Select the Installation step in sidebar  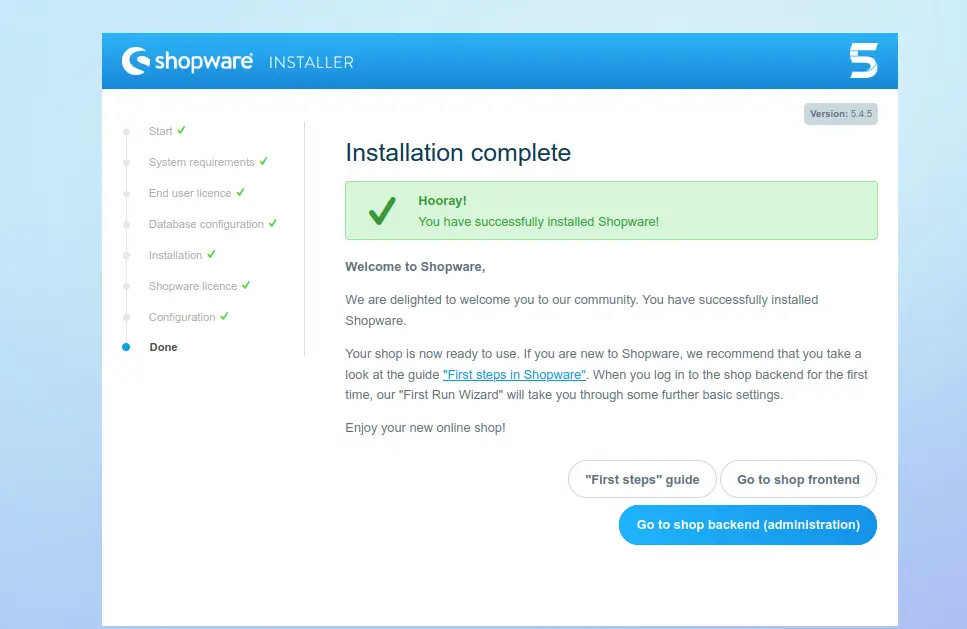pos(175,255)
